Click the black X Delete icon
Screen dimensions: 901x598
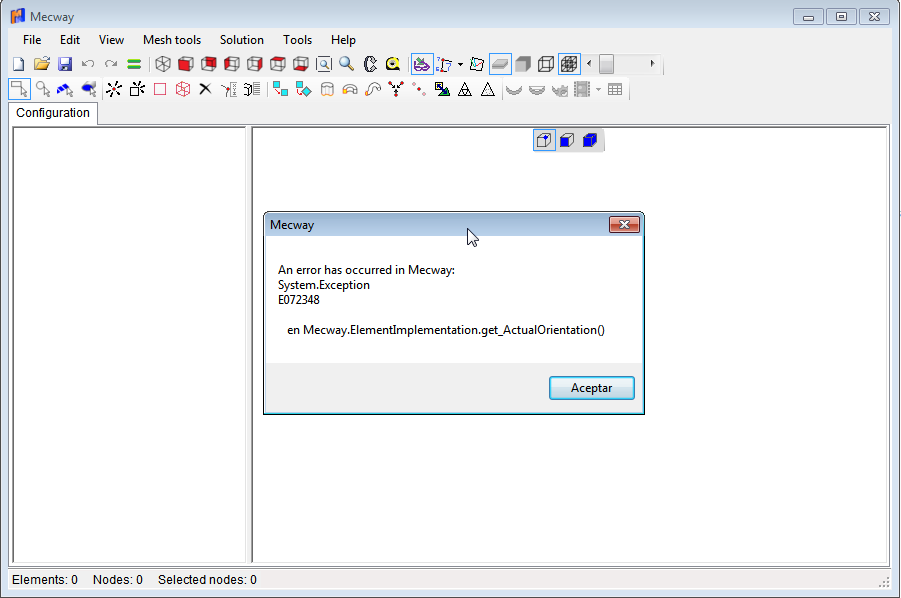click(x=205, y=89)
